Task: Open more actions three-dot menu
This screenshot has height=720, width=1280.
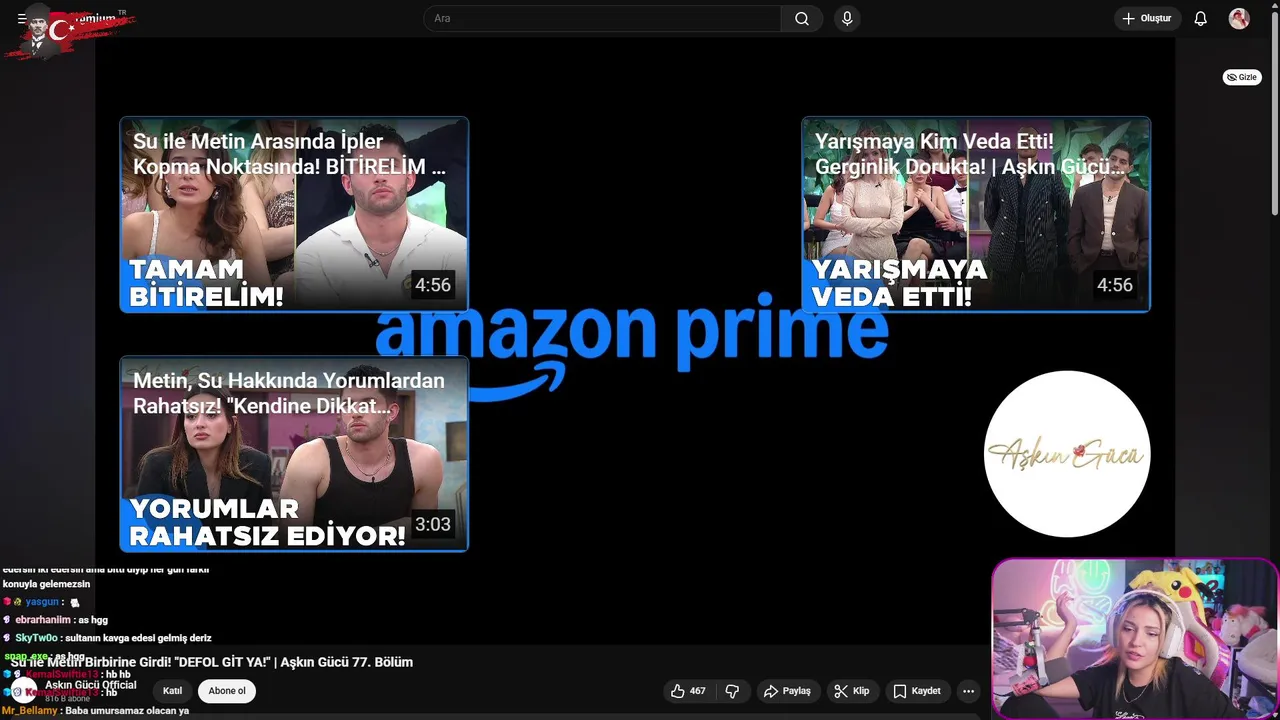Action: click(x=968, y=691)
